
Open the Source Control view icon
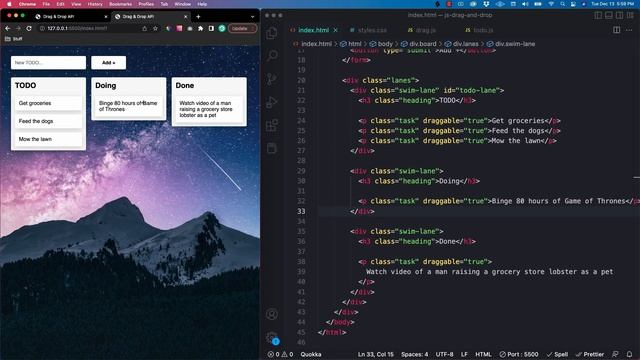click(272, 79)
